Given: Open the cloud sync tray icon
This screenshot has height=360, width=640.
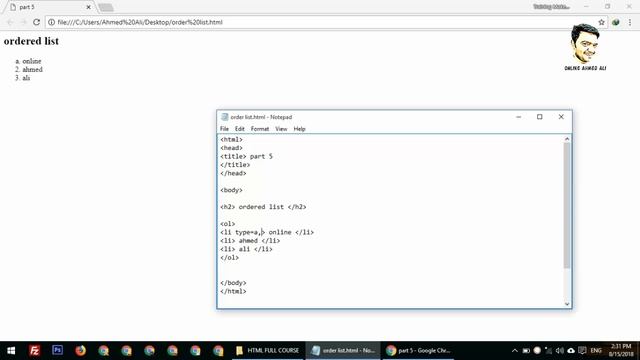Looking at the screenshot, I should click(x=571, y=351).
